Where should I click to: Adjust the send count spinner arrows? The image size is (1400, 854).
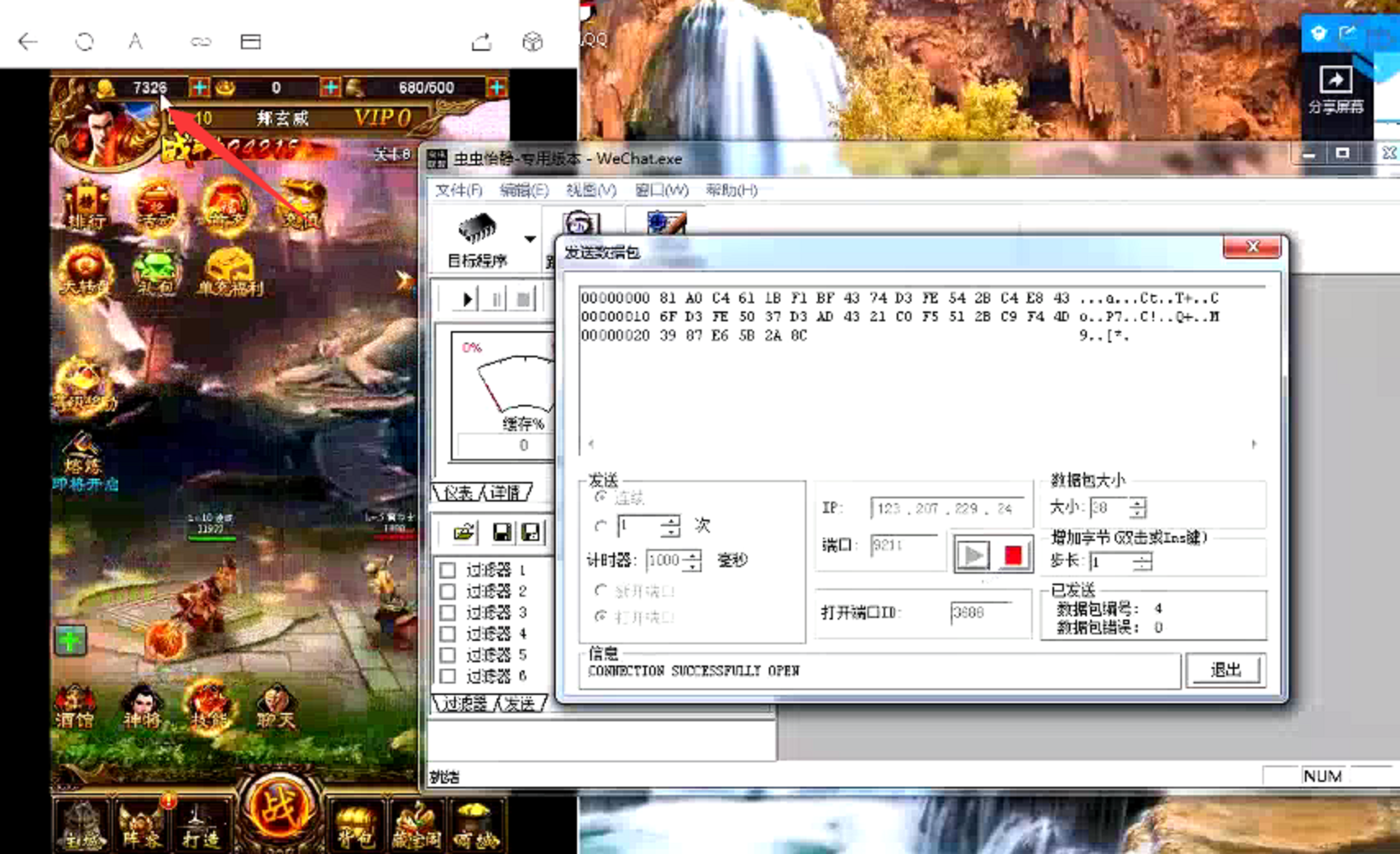pos(671,526)
